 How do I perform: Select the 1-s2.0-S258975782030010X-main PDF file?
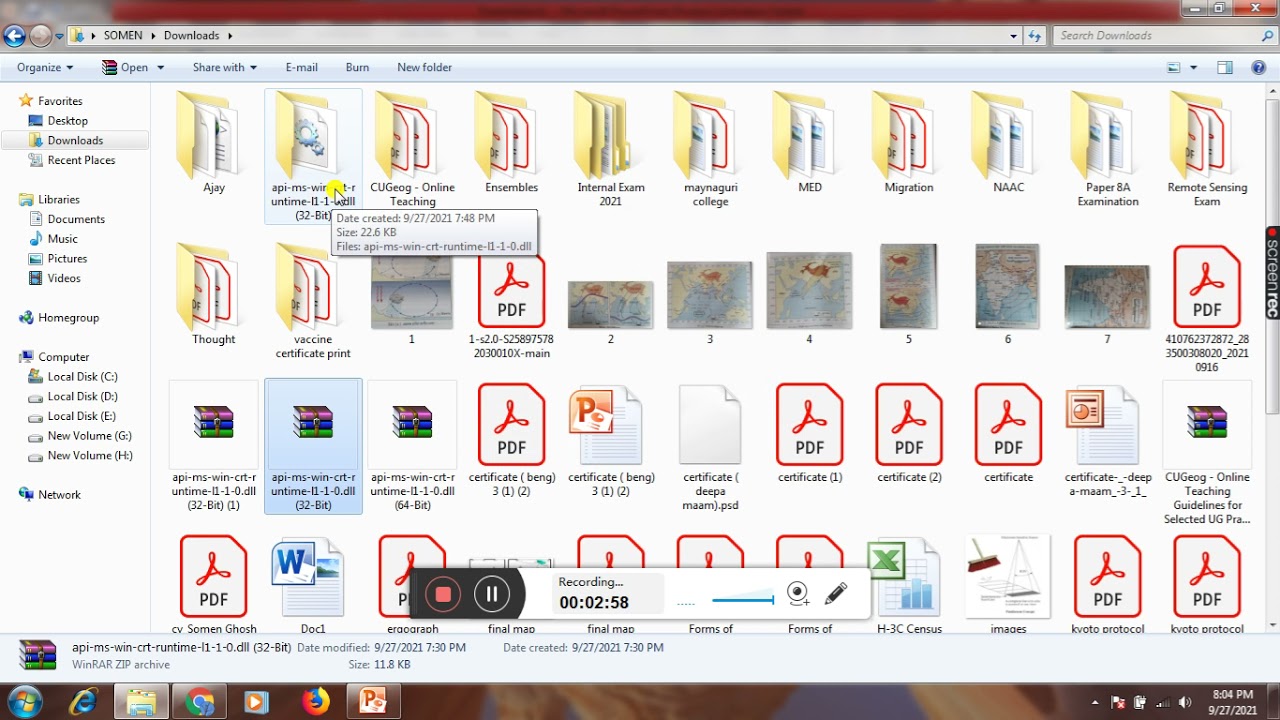coord(511,301)
